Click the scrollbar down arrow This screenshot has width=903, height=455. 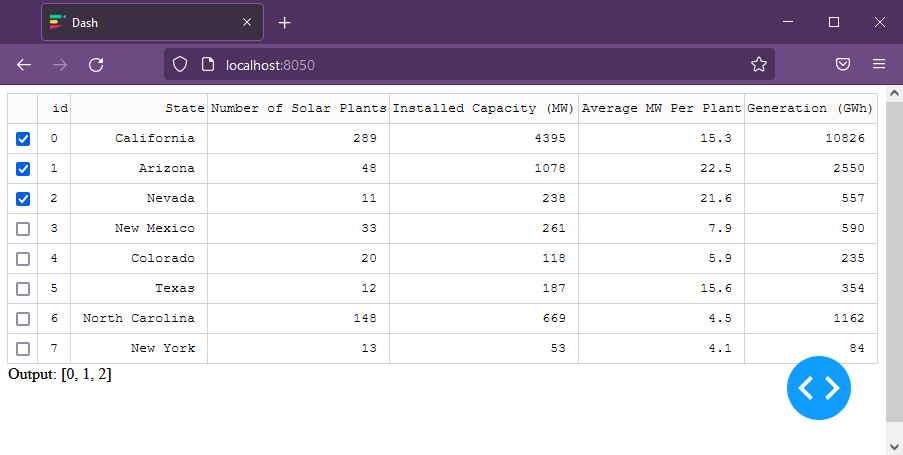click(x=894, y=446)
